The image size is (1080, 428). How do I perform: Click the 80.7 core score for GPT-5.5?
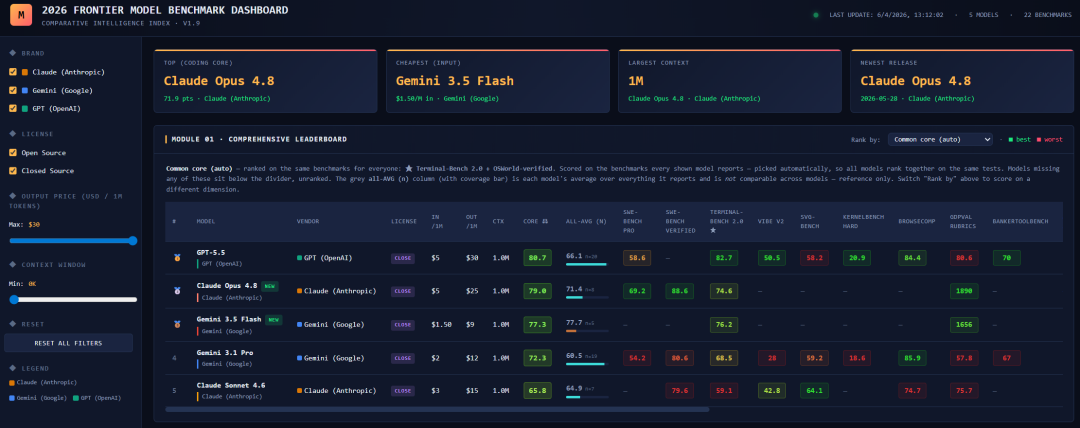click(x=537, y=258)
